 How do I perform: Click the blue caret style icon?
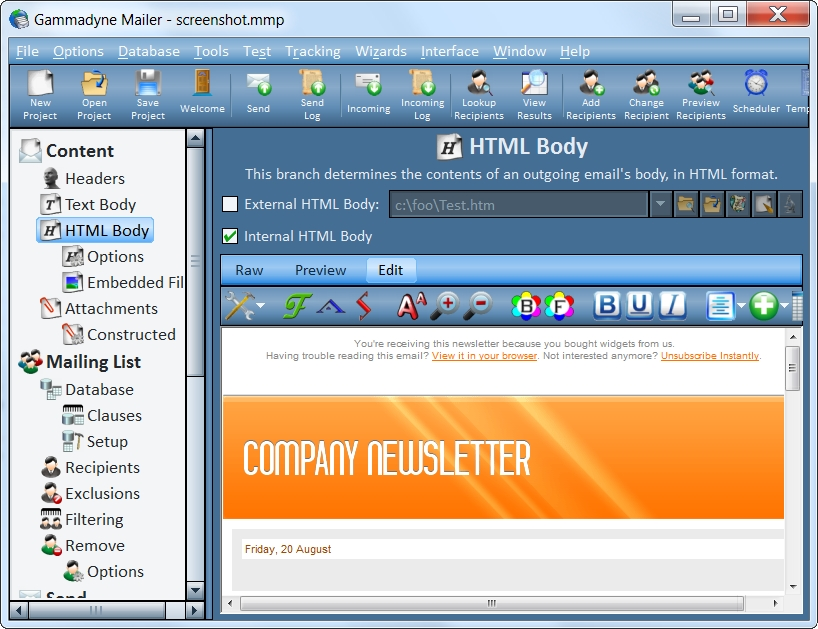[331, 306]
